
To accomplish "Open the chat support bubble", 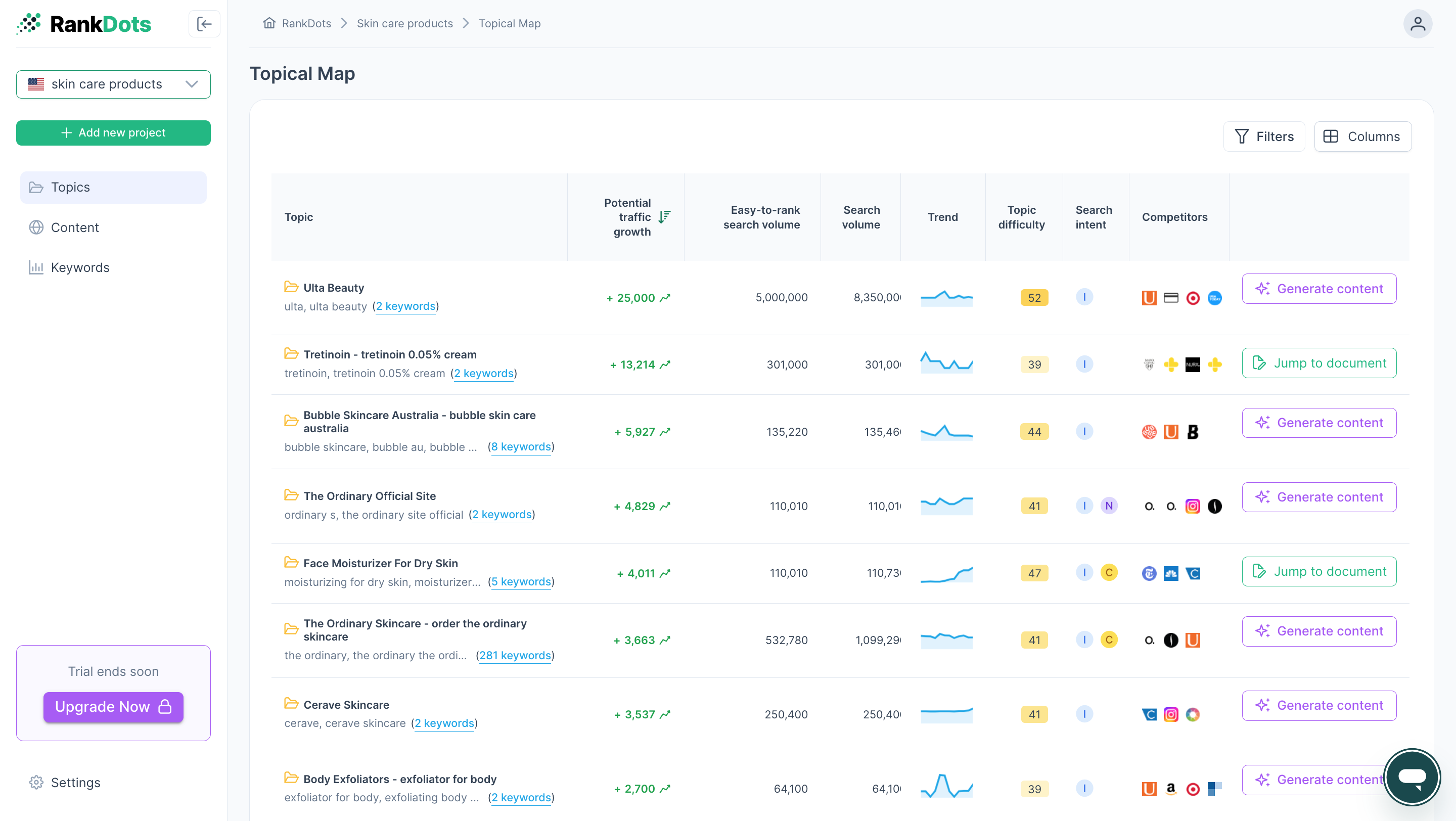I will coord(1412,777).
